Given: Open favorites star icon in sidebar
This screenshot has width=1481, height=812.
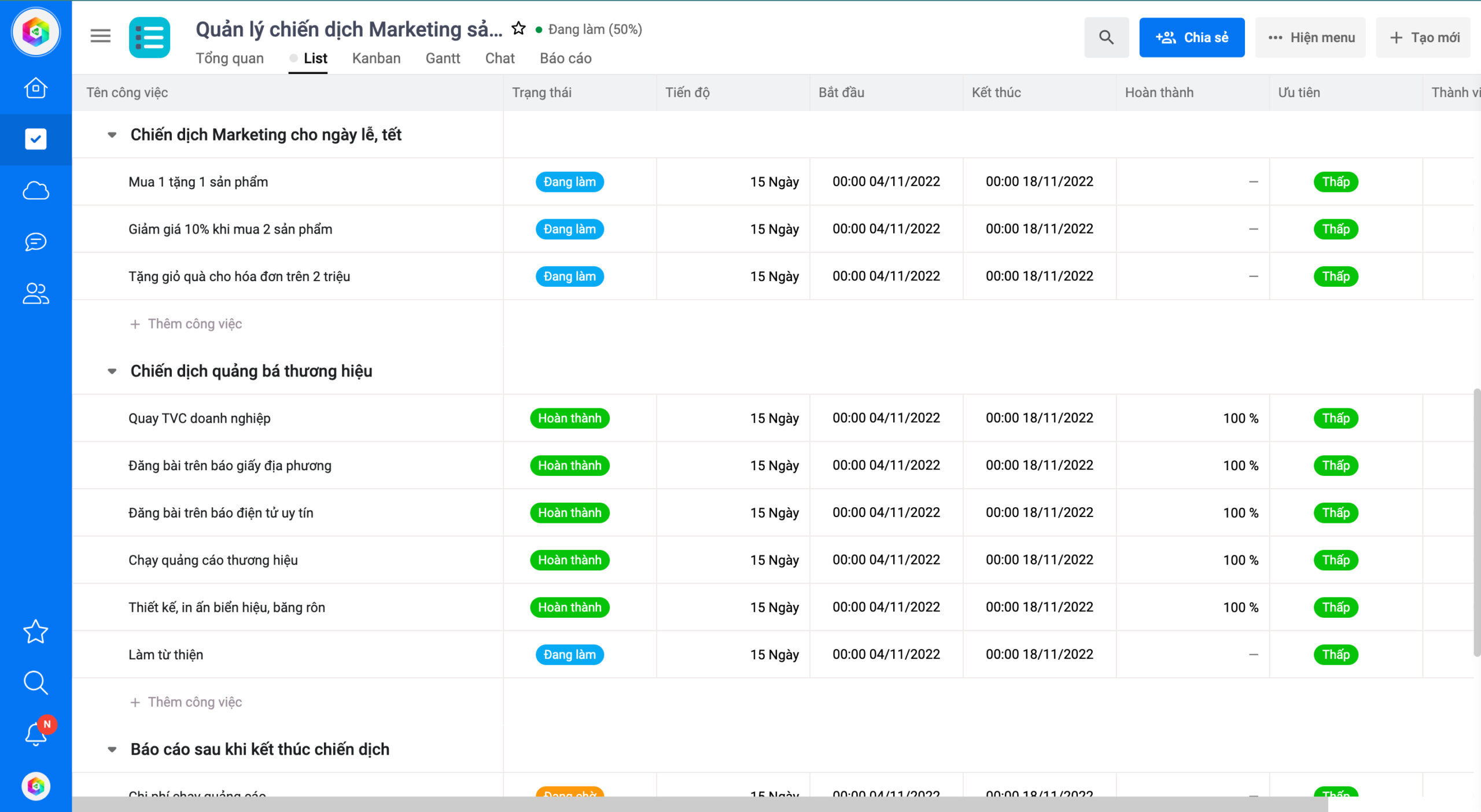Looking at the screenshot, I should click(x=36, y=632).
